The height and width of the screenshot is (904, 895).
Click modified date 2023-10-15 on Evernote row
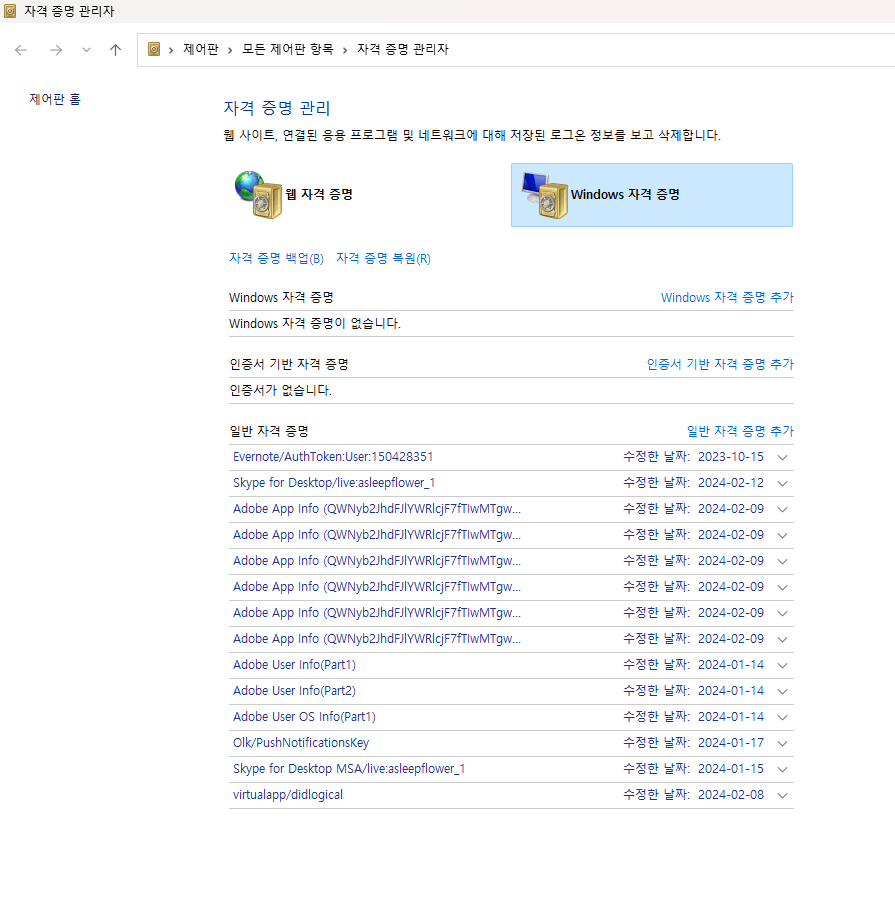click(731, 457)
